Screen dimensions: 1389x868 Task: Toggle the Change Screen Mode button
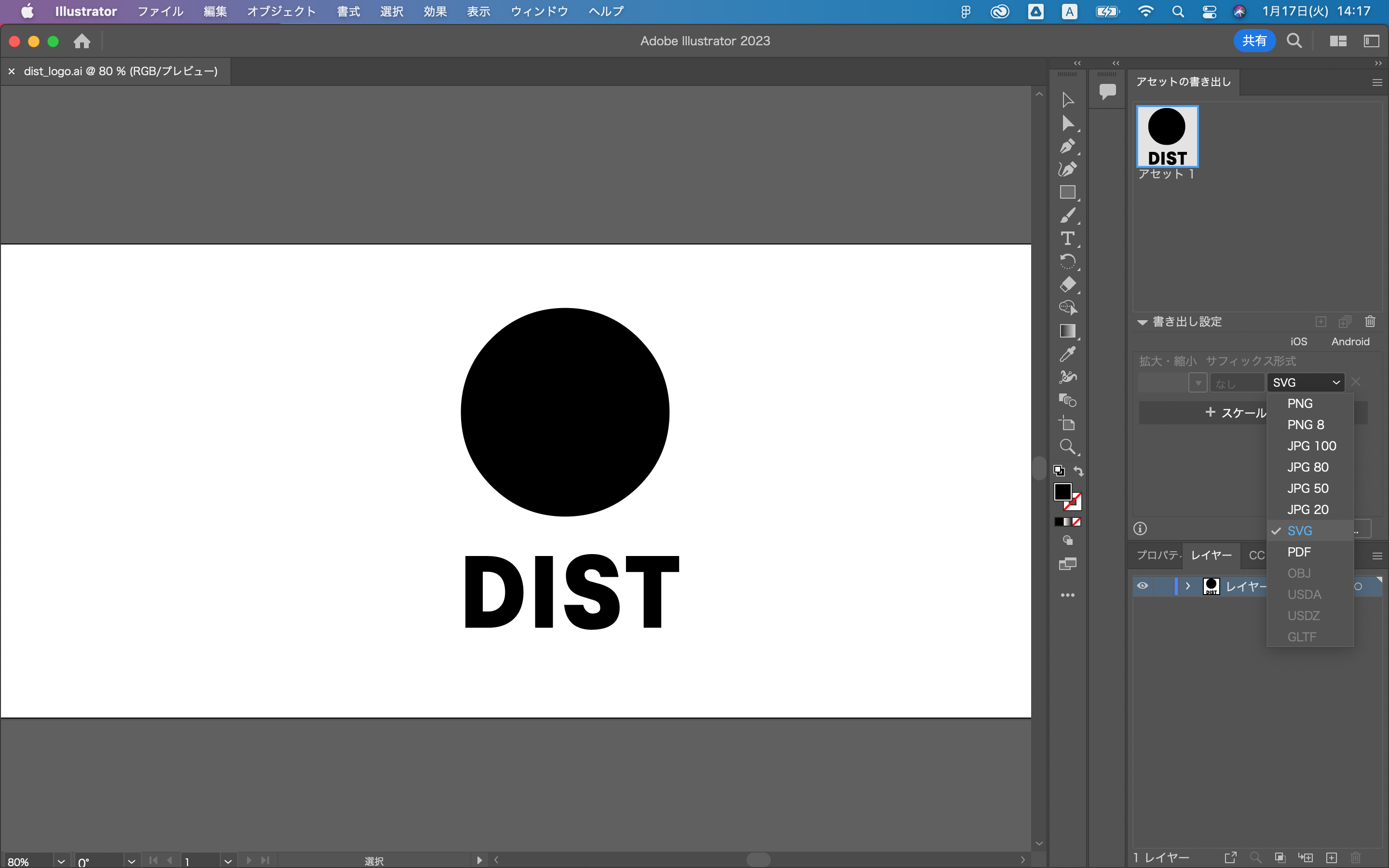coord(1068,564)
